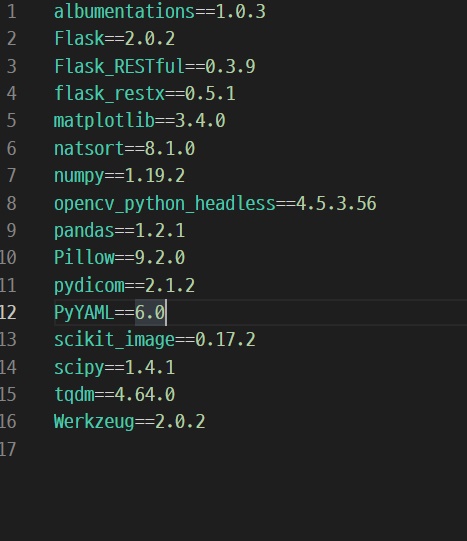The height and width of the screenshot is (541, 467).
Task: Click the opencv_python_headless==4.5.3.56 line
Action: 215,203
